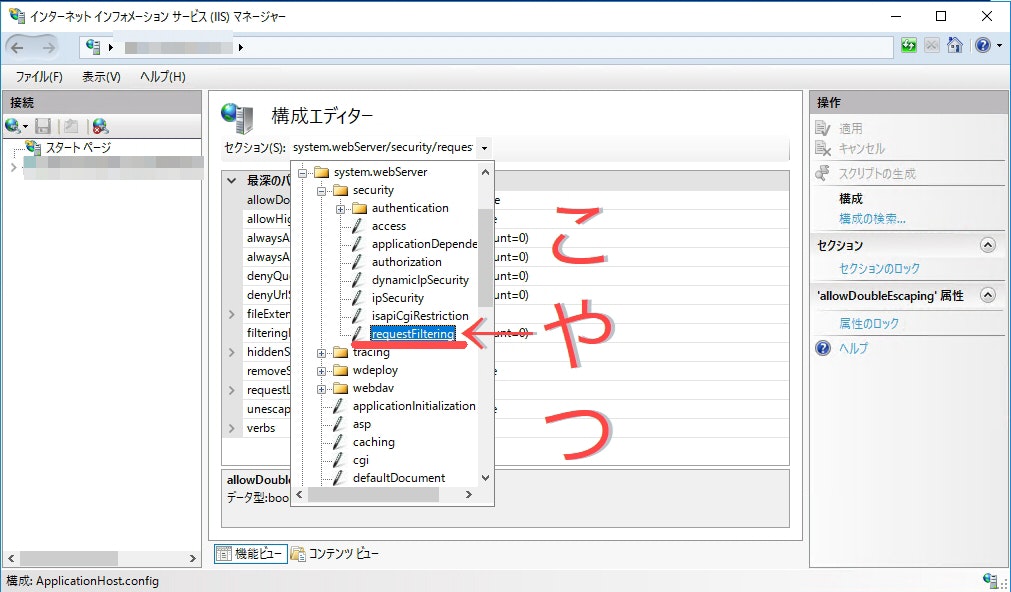Expand the requestLimits property row
This screenshot has width=1011, height=592.
231,390
